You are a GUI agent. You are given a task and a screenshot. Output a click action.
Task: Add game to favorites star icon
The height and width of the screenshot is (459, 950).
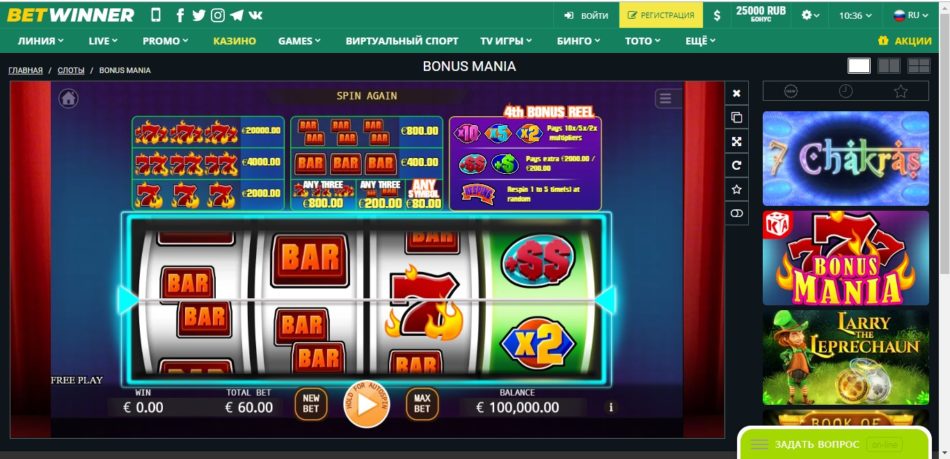pyautogui.click(x=736, y=190)
